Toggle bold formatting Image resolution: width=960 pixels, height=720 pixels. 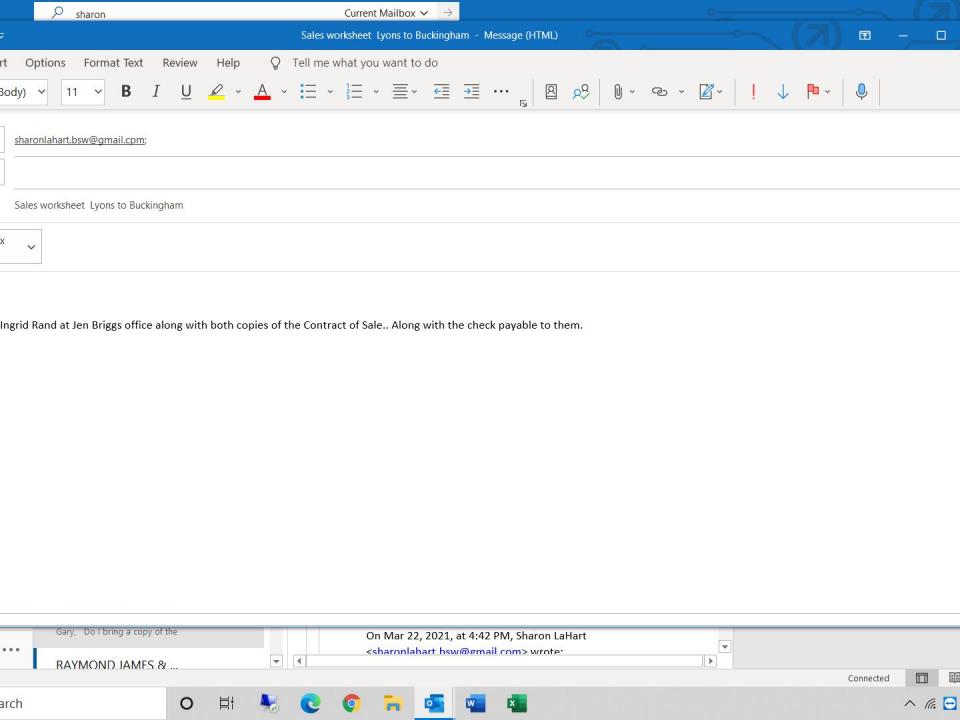point(126,92)
